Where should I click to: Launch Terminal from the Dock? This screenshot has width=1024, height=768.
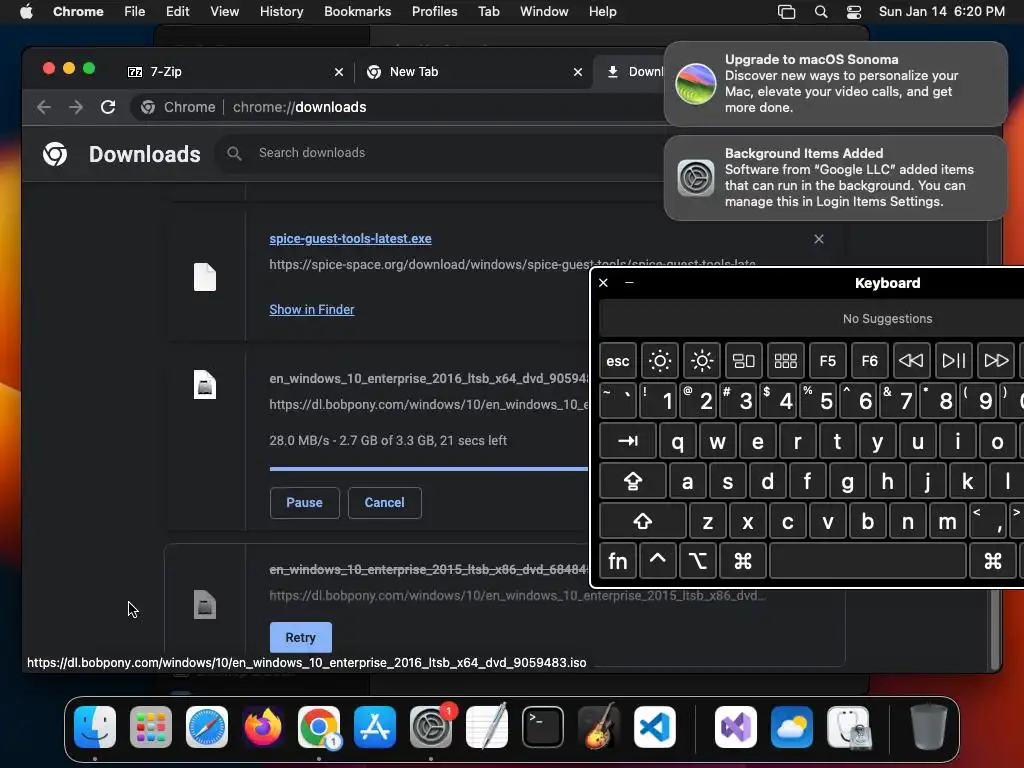543,727
